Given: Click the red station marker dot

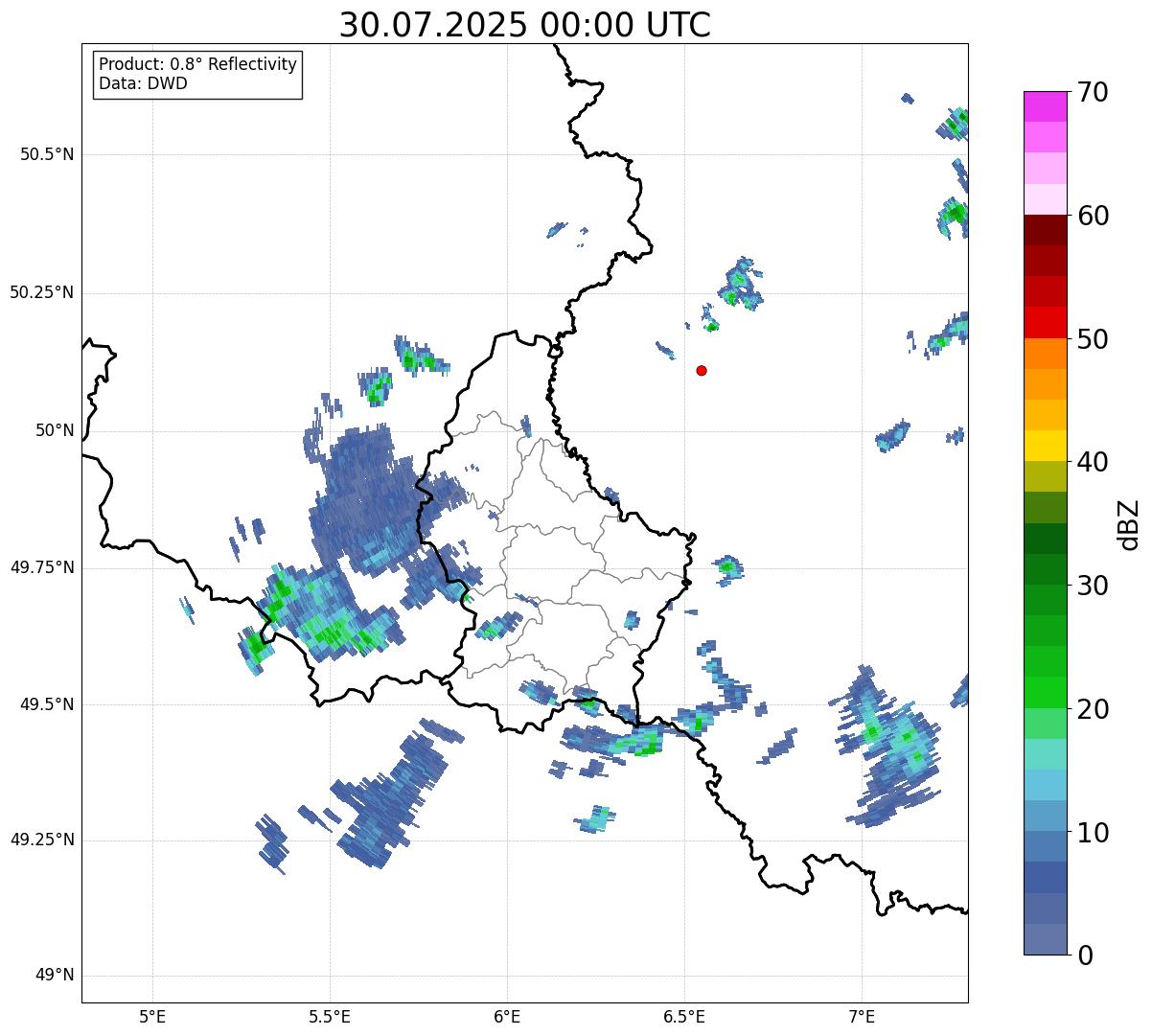Looking at the screenshot, I should (x=702, y=370).
